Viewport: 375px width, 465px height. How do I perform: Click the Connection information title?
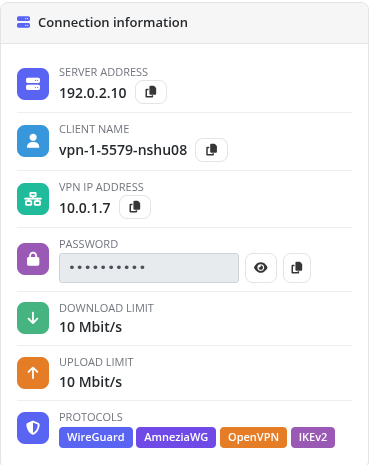(x=113, y=23)
